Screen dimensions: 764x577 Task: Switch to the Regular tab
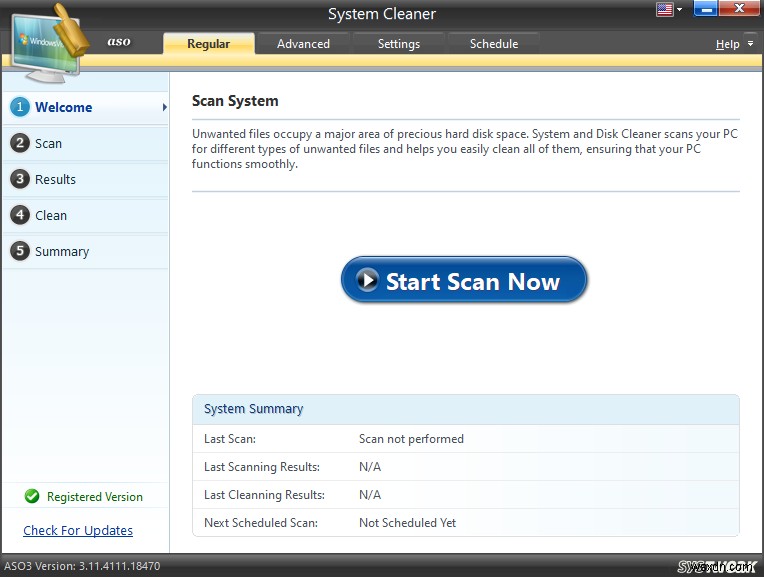coord(209,43)
